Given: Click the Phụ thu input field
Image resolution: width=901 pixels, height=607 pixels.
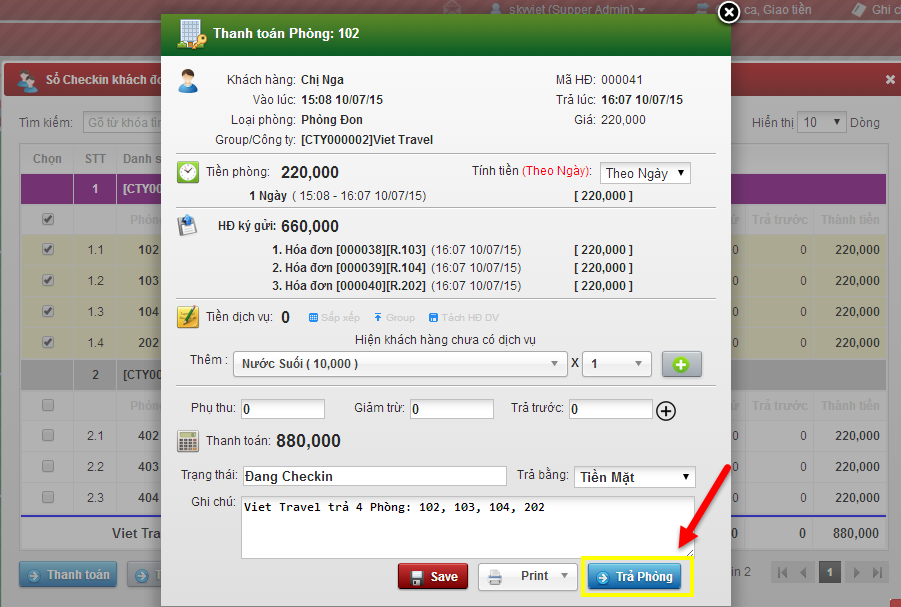Looking at the screenshot, I should click(x=283, y=409).
